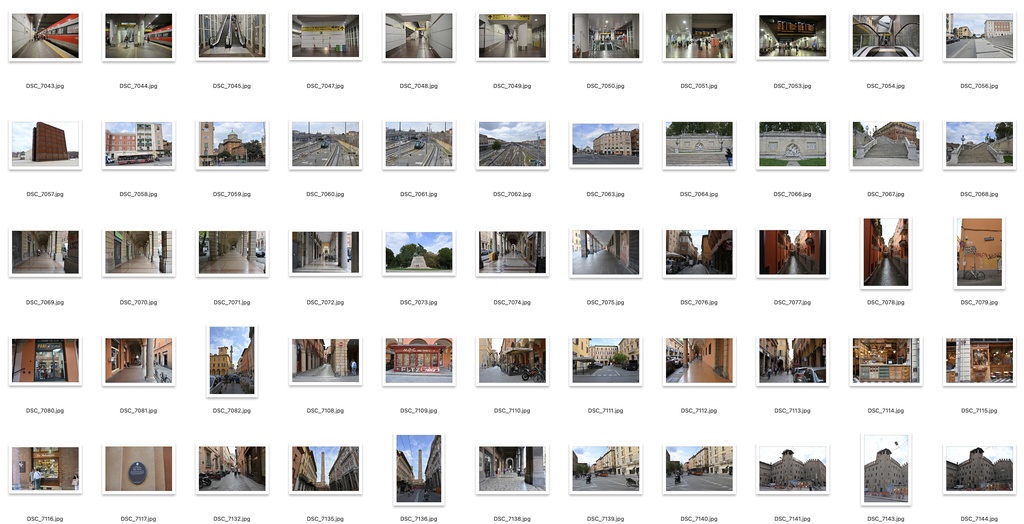Pick the DSC_7062.jpg thumbnail

click(512, 144)
